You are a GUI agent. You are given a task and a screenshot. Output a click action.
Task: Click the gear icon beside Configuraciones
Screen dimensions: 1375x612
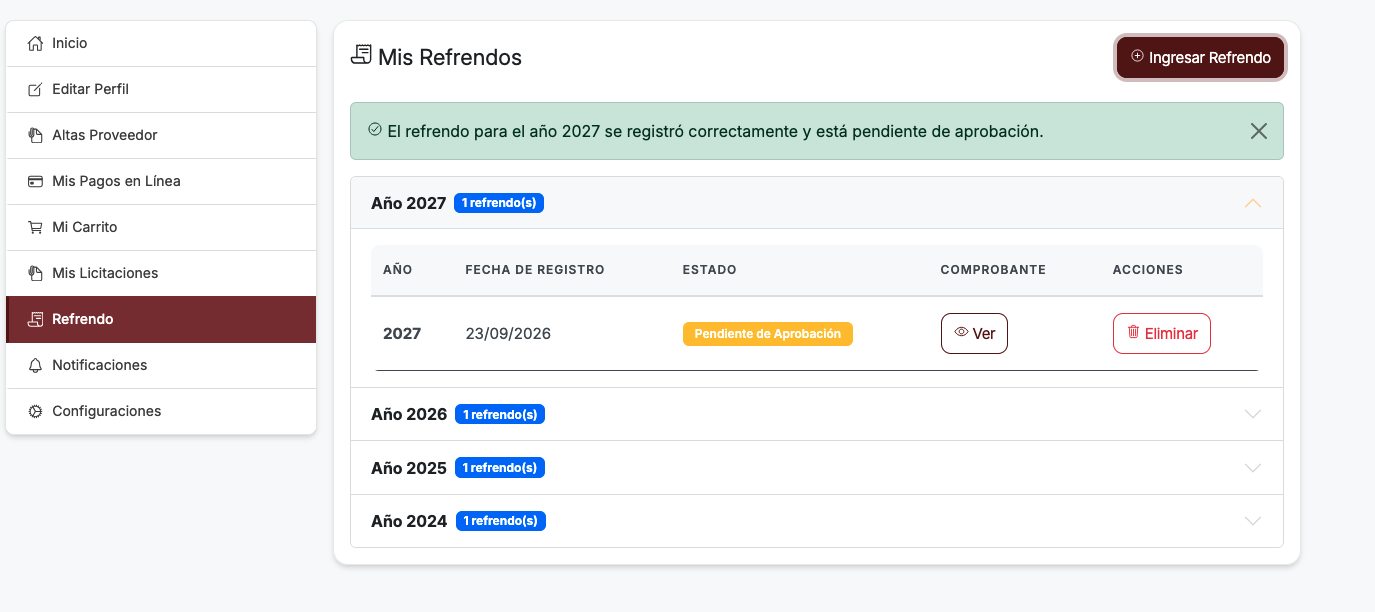click(x=35, y=411)
